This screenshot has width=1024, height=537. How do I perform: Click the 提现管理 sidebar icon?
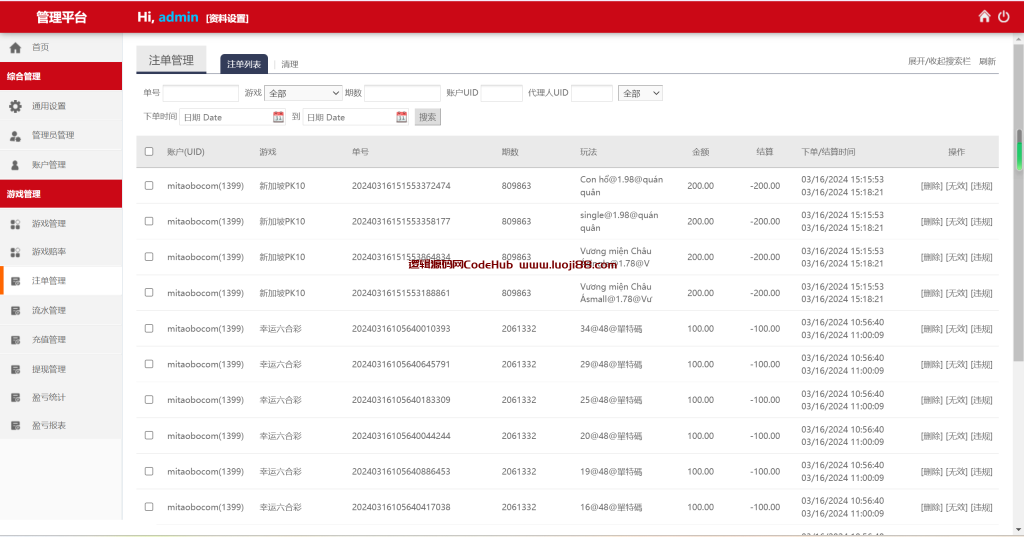click(x=16, y=369)
